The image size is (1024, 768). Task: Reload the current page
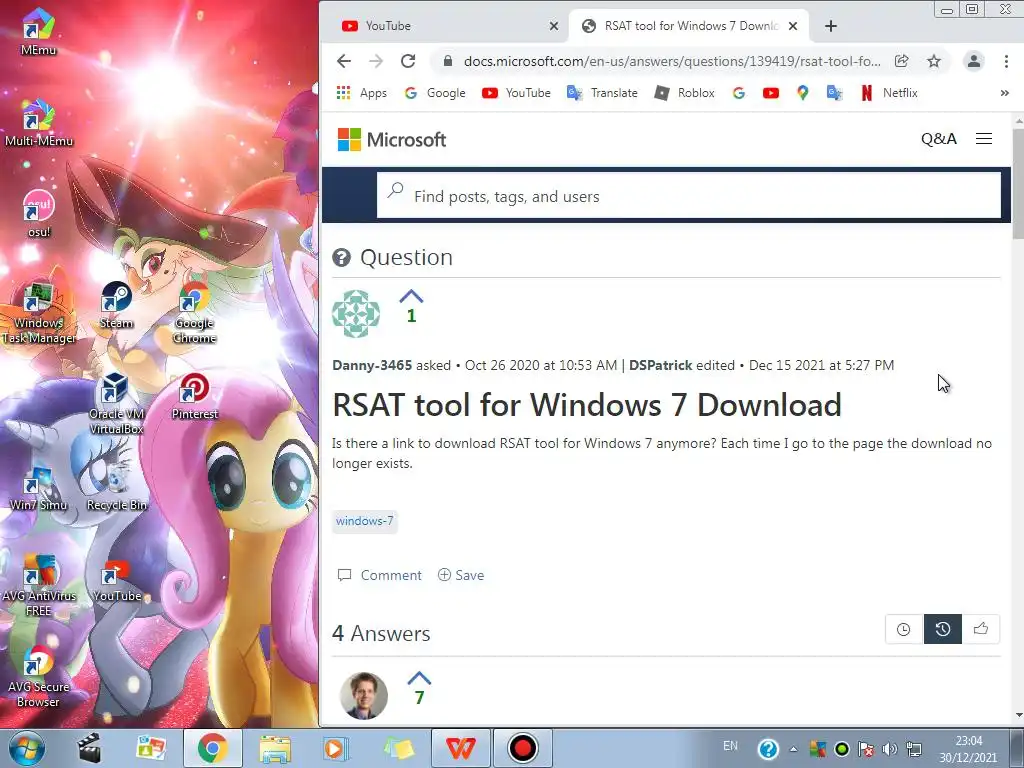click(x=408, y=61)
